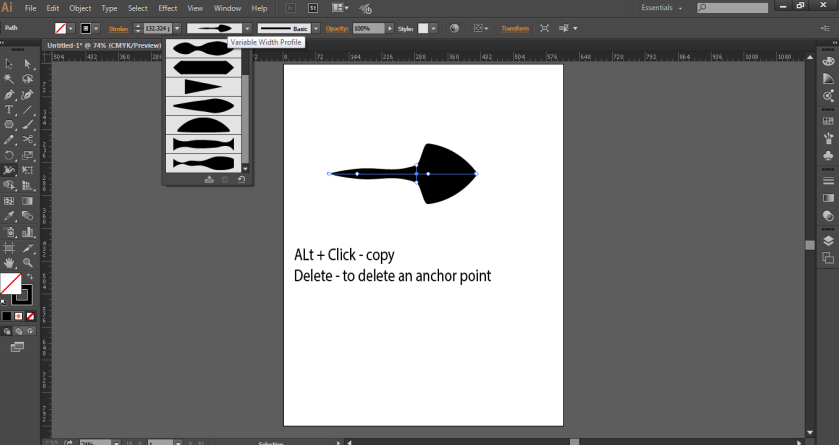Select the Pencil tool

click(9, 140)
